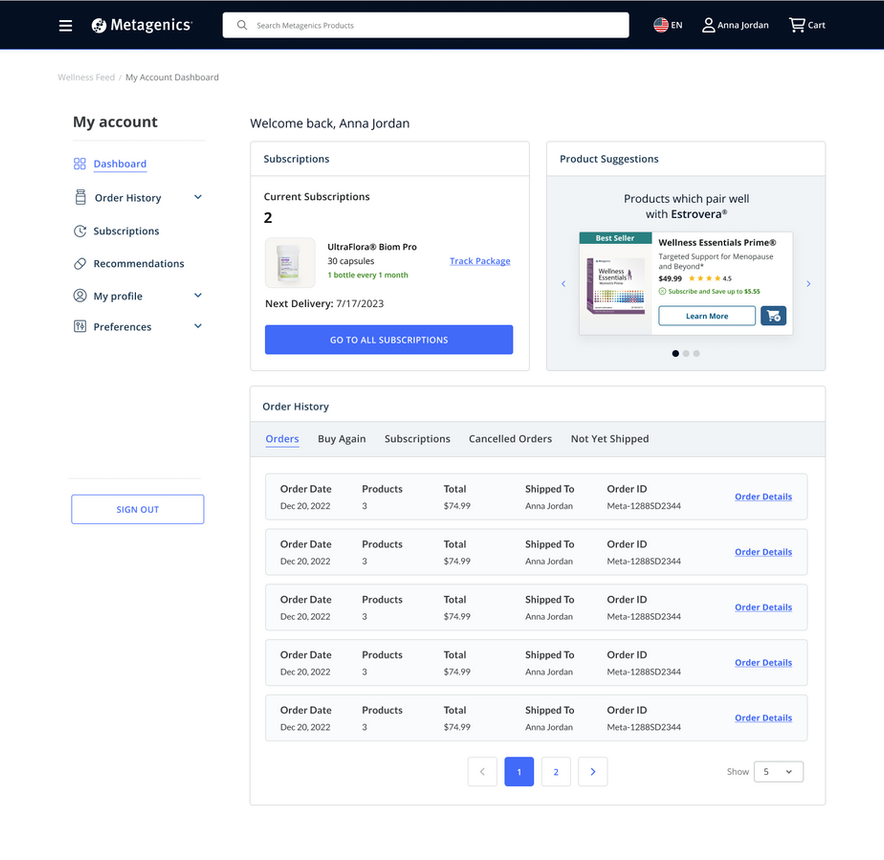This screenshot has height=860, width=884.
Task: Select the third carousel dot
Action: coord(697,354)
